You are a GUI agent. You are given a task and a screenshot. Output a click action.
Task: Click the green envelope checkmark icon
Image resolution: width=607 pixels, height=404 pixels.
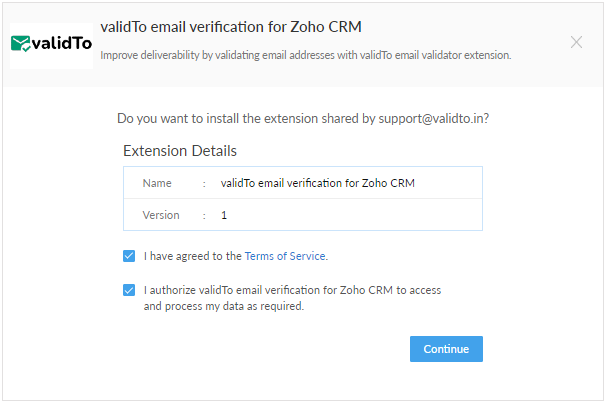coord(21,44)
